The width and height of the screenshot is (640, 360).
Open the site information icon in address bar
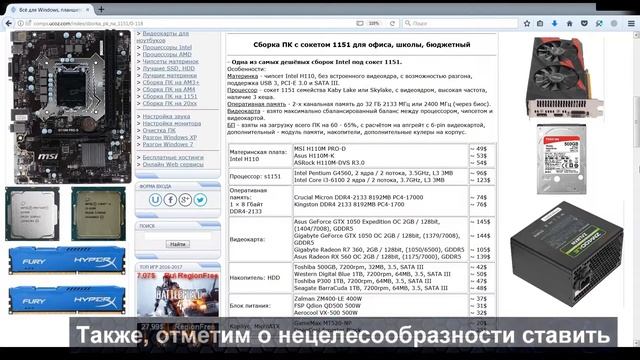click(x=20, y=24)
